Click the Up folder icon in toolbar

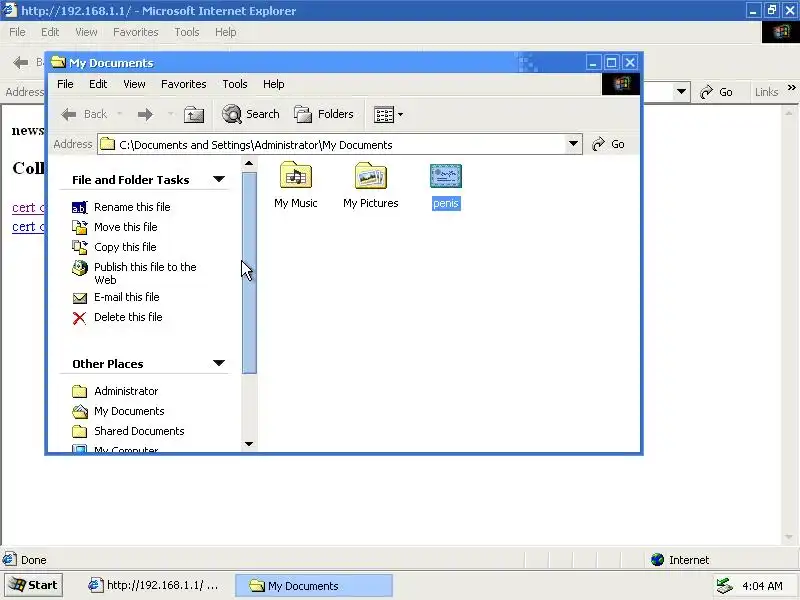194,114
